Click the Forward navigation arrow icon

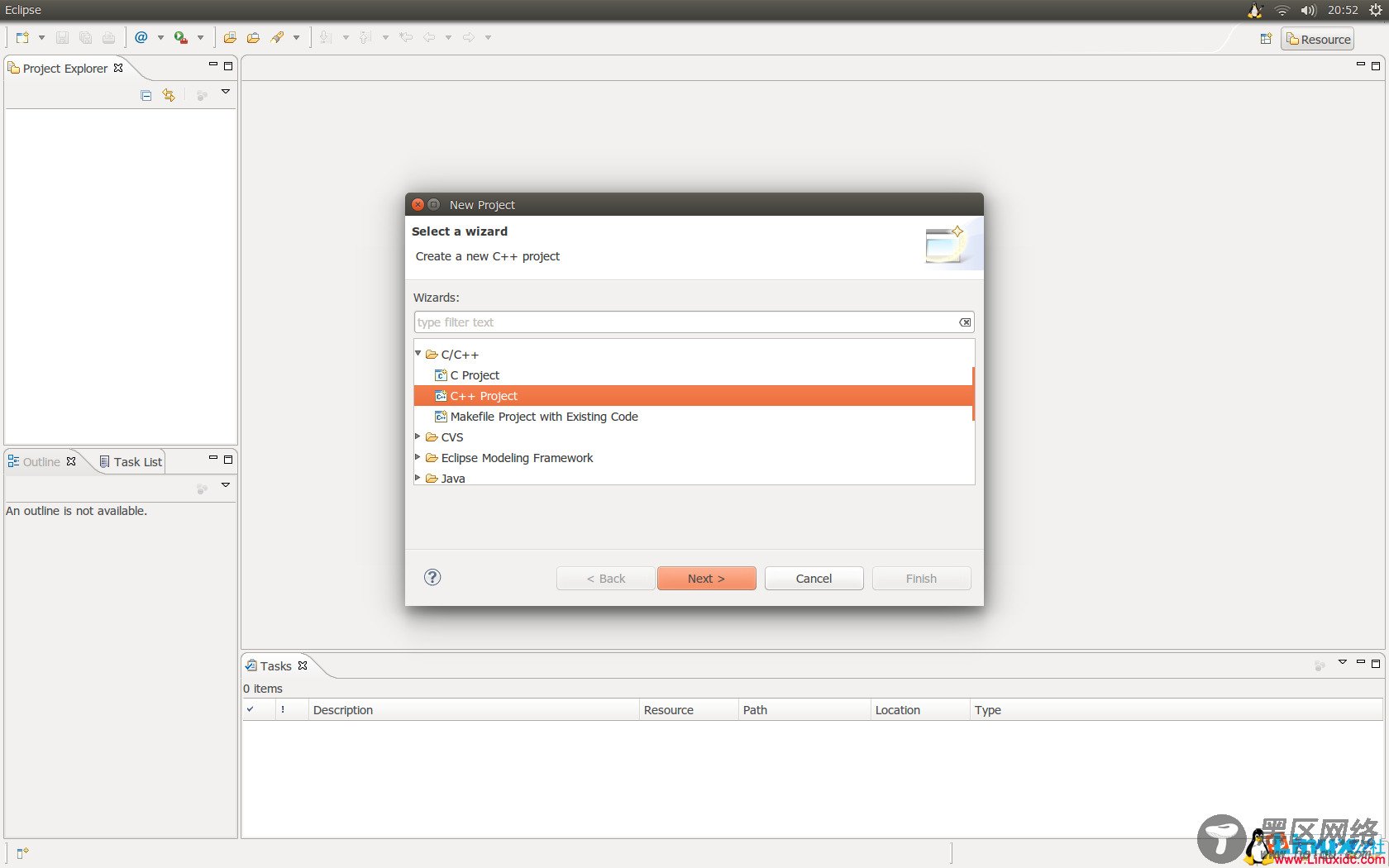(469, 37)
